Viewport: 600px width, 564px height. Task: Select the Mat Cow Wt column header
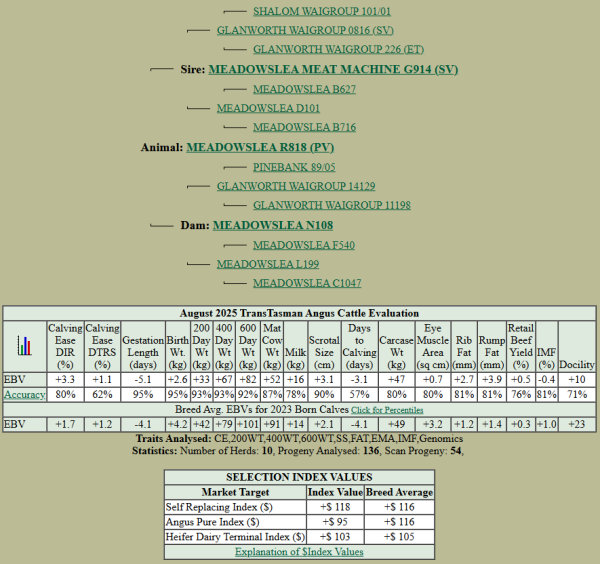point(272,346)
